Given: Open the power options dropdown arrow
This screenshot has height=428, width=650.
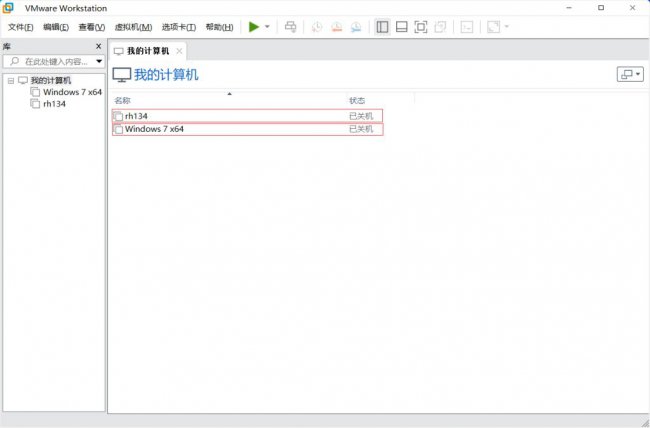Looking at the screenshot, I should 267,27.
